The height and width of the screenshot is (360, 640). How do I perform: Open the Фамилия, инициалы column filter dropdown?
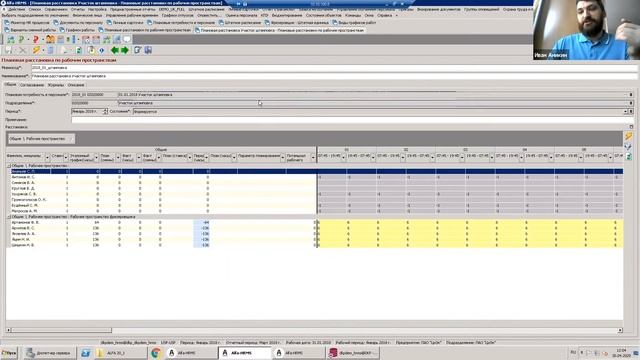pos(47,157)
